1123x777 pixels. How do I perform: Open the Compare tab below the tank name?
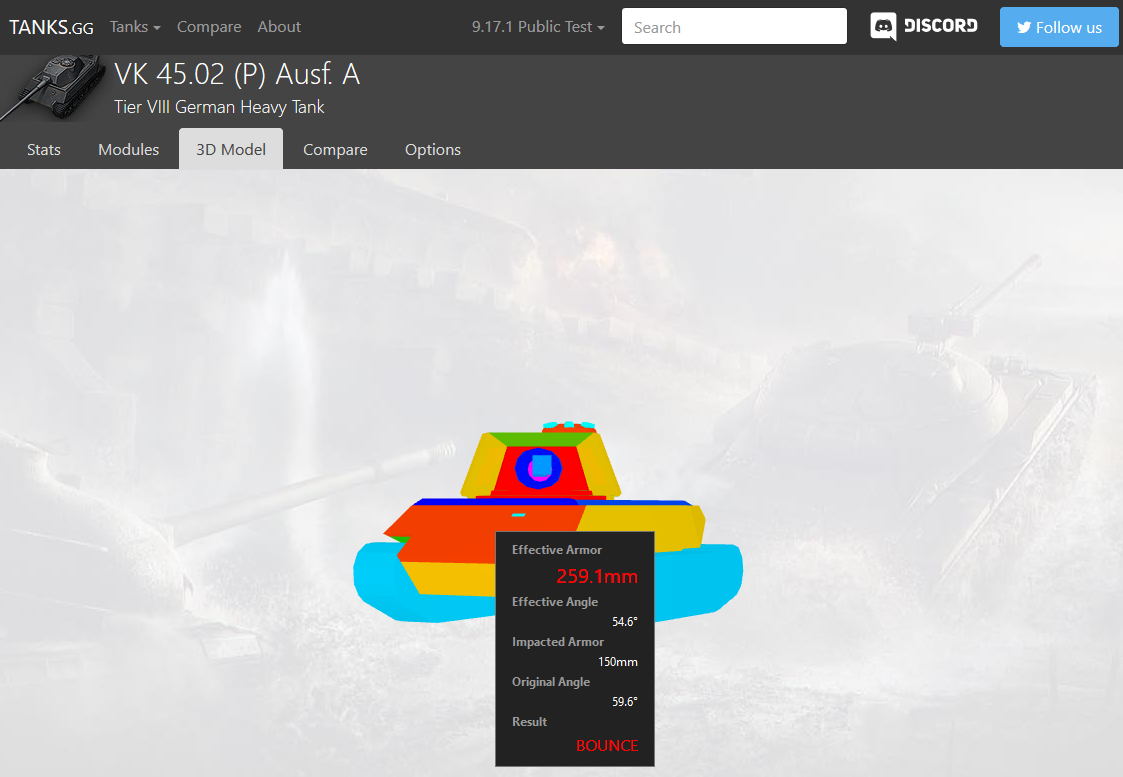335,150
